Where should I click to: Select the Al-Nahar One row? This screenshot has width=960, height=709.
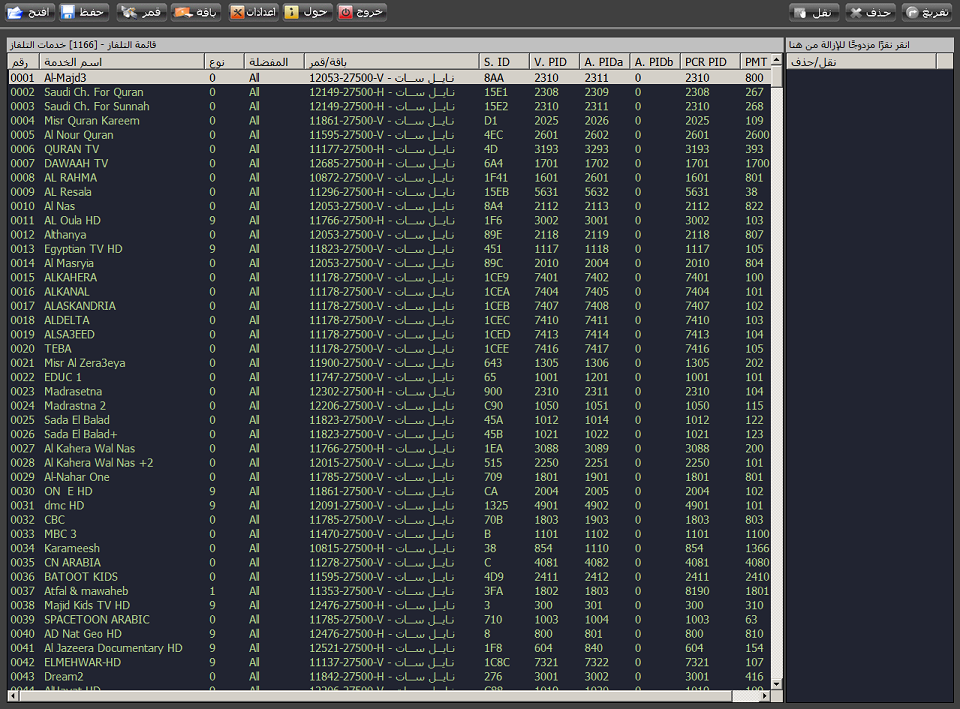tap(389, 477)
